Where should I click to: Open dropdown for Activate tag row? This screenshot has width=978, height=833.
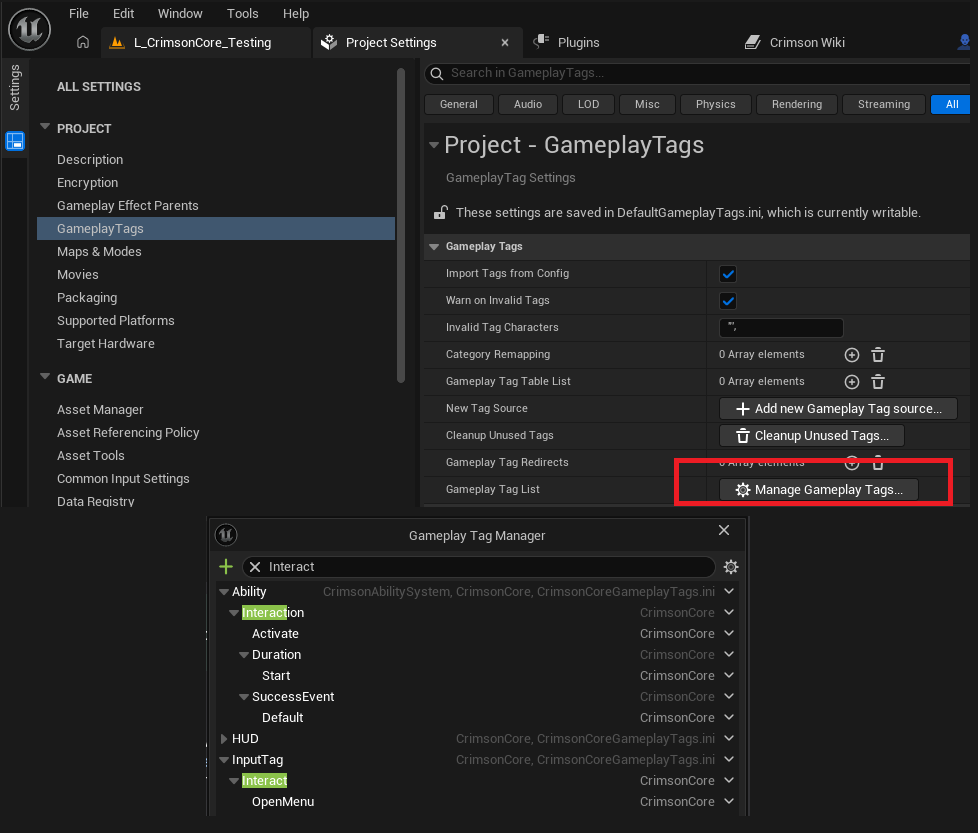(729, 633)
